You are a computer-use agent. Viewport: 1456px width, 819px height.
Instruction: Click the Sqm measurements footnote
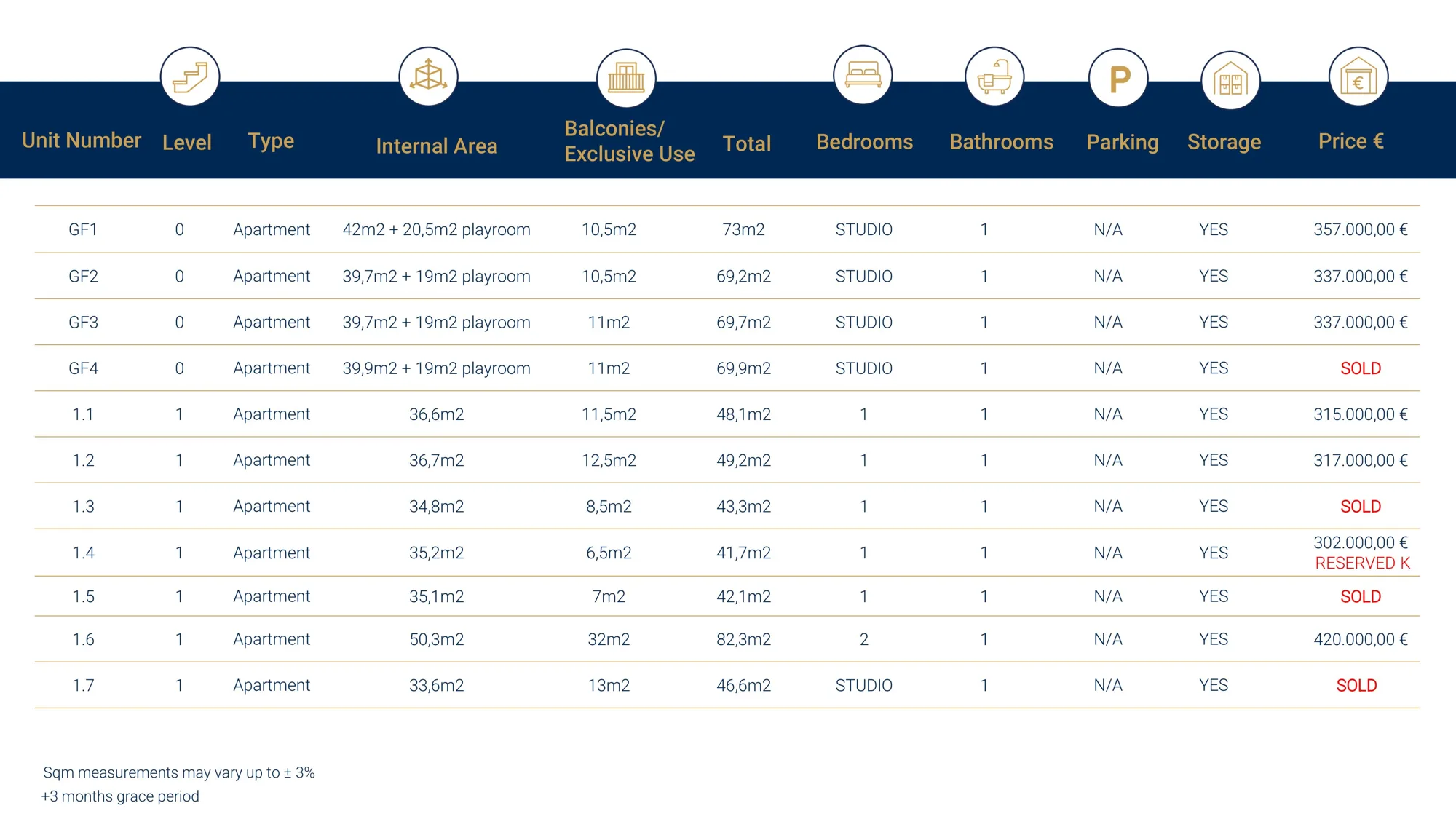[179, 772]
